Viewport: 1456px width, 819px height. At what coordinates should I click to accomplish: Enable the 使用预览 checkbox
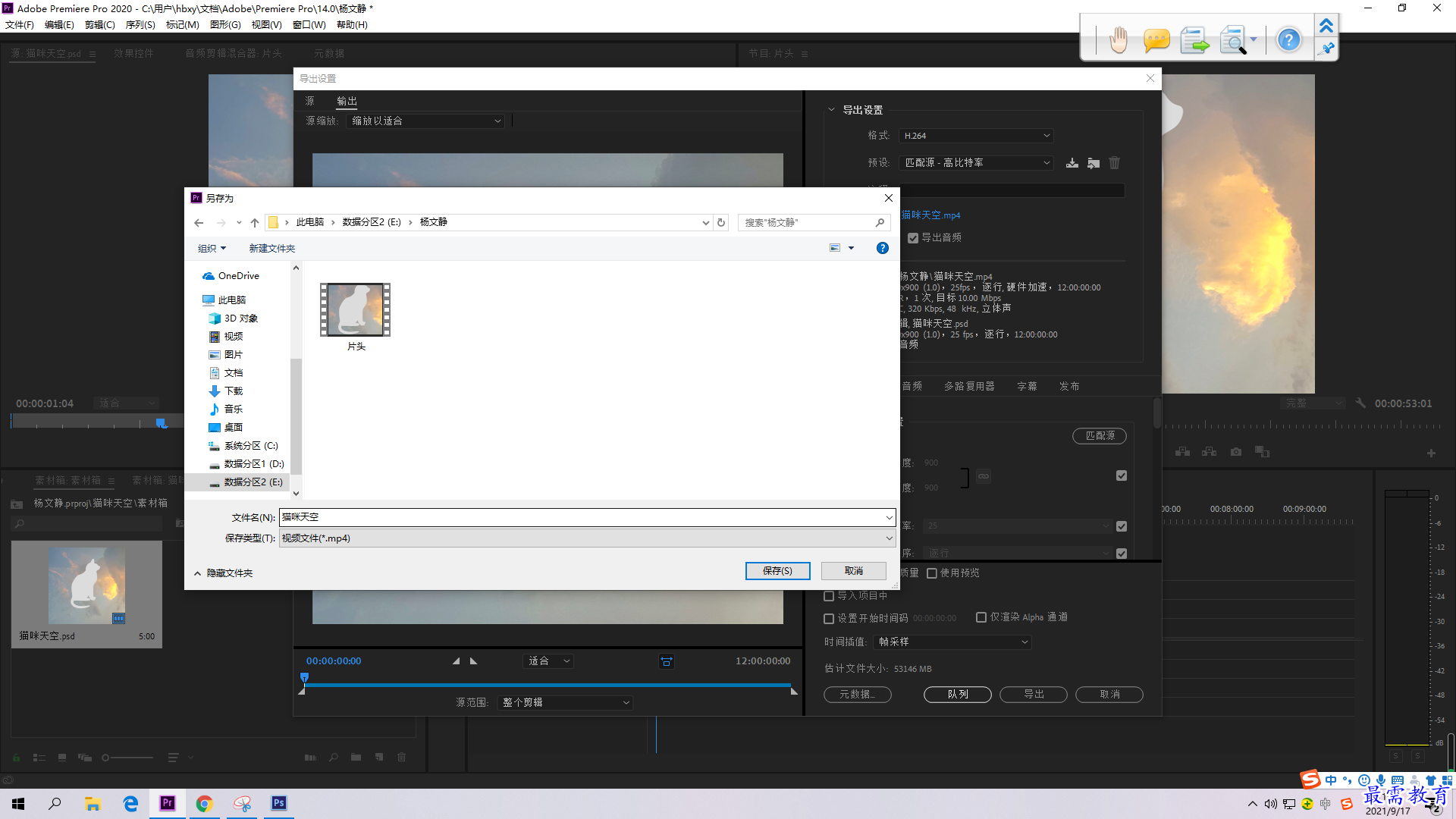point(932,573)
